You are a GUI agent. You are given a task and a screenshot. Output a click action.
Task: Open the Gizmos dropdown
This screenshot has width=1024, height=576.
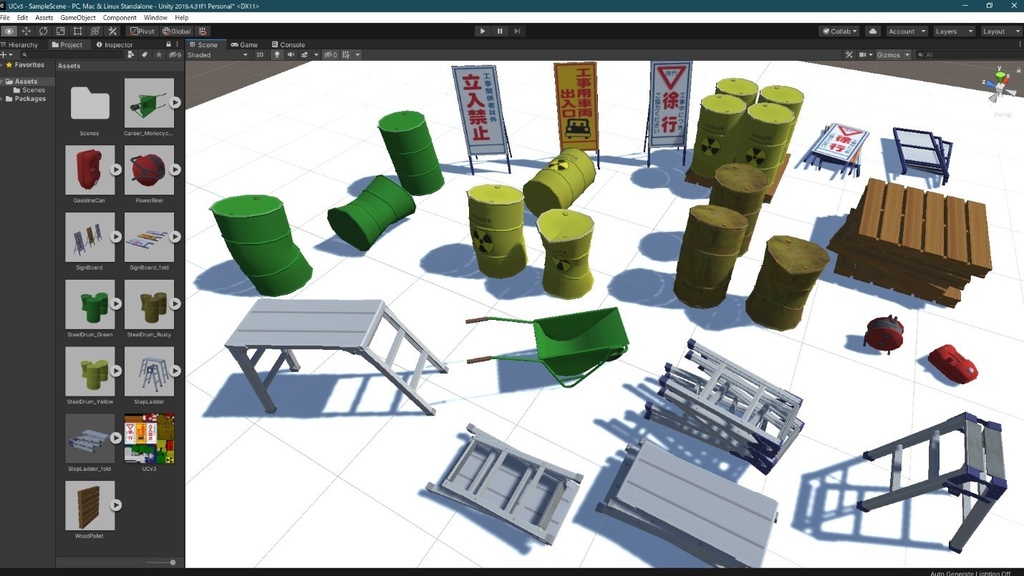(x=893, y=55)
